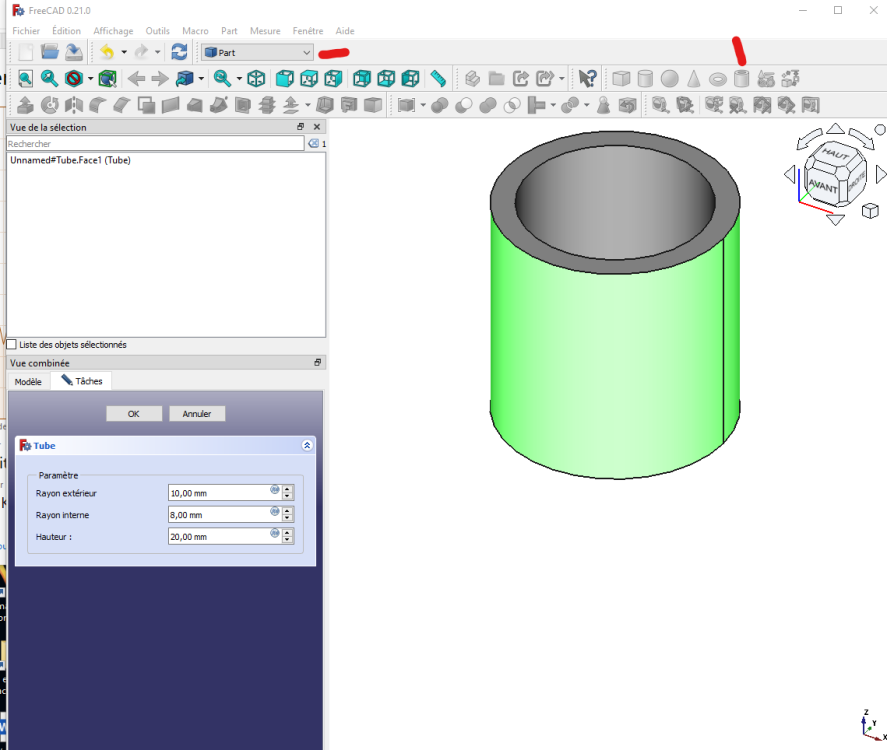Switch to isometric view icon
Screen dimensions: 887x750
pyautogui.click(x=256, y=79)
